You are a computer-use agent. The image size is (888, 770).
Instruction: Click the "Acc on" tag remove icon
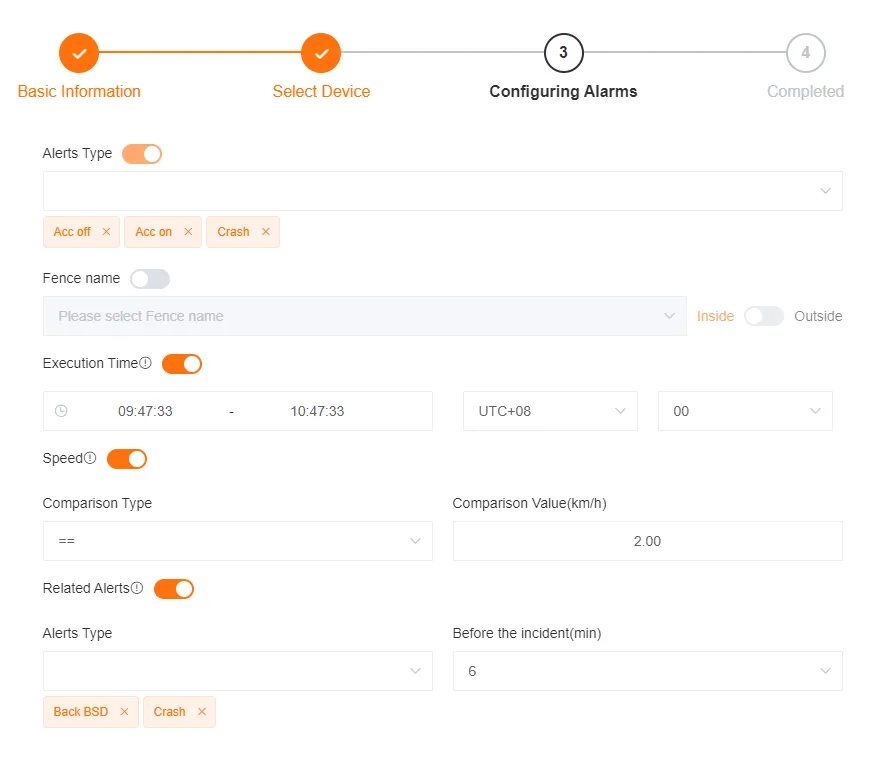point(187,231)
